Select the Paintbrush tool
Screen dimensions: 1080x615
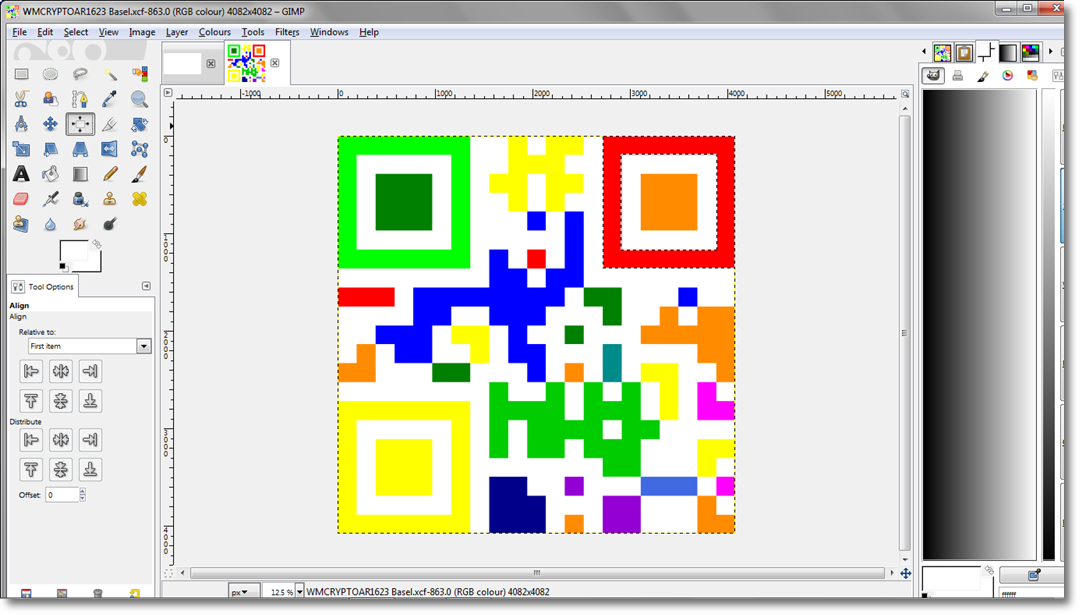tap(140, 174)
